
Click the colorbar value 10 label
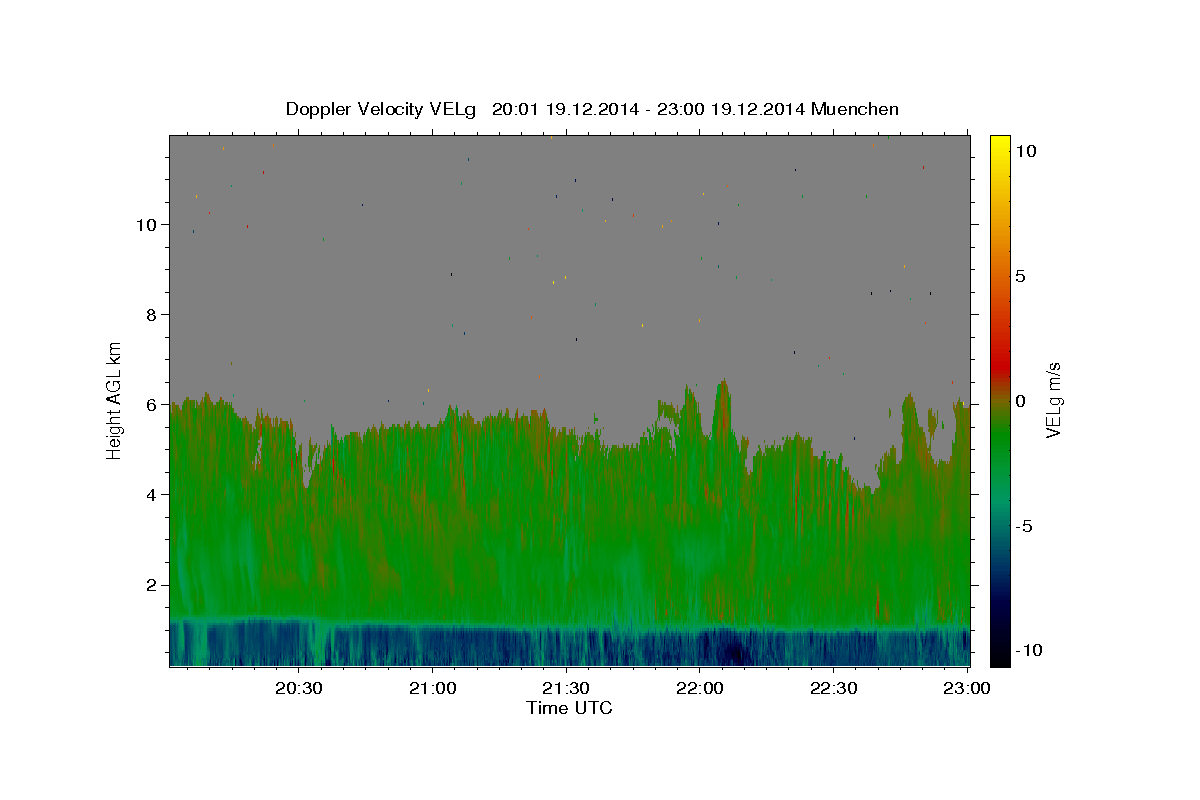[x=1026, y=151]
